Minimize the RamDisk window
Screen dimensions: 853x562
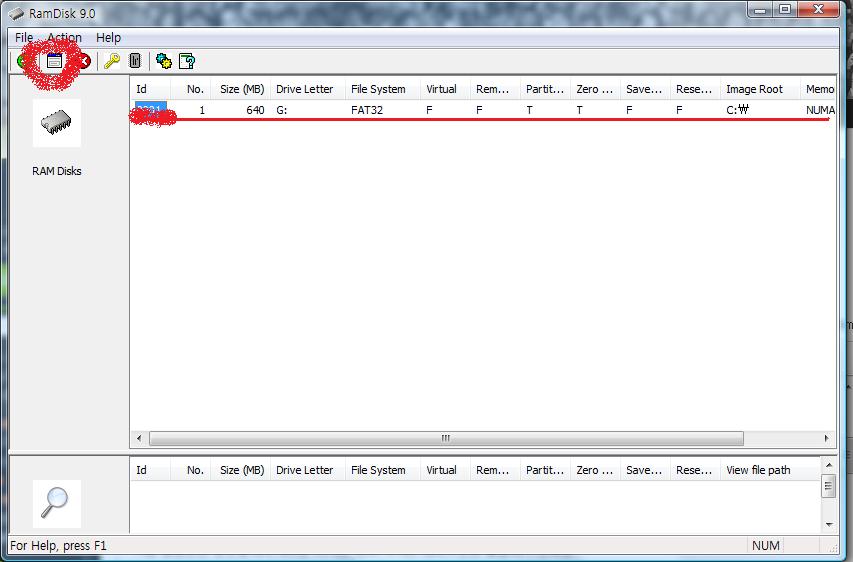761,9
